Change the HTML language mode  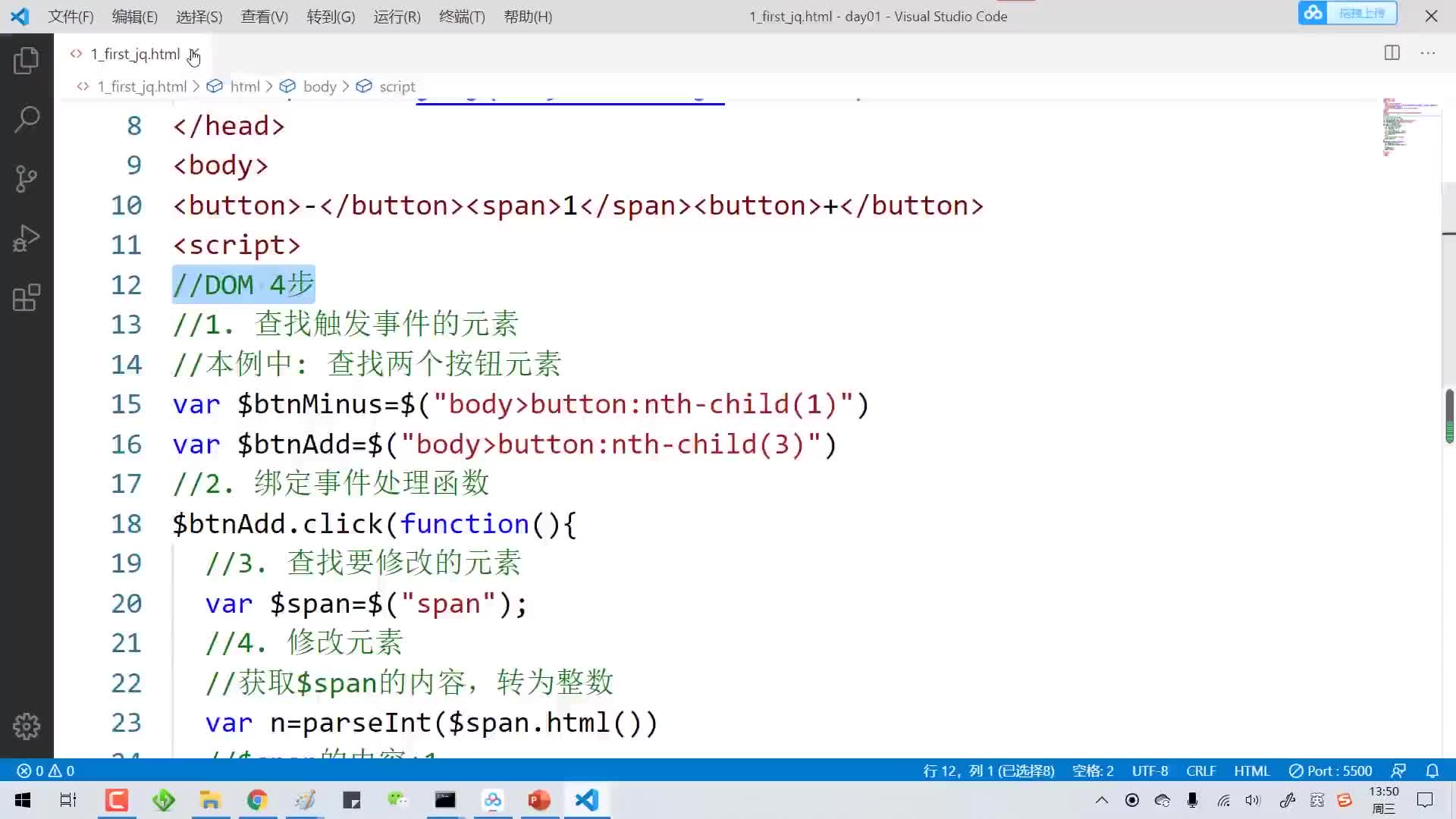pyautogui.click(x=1251, y=770)
